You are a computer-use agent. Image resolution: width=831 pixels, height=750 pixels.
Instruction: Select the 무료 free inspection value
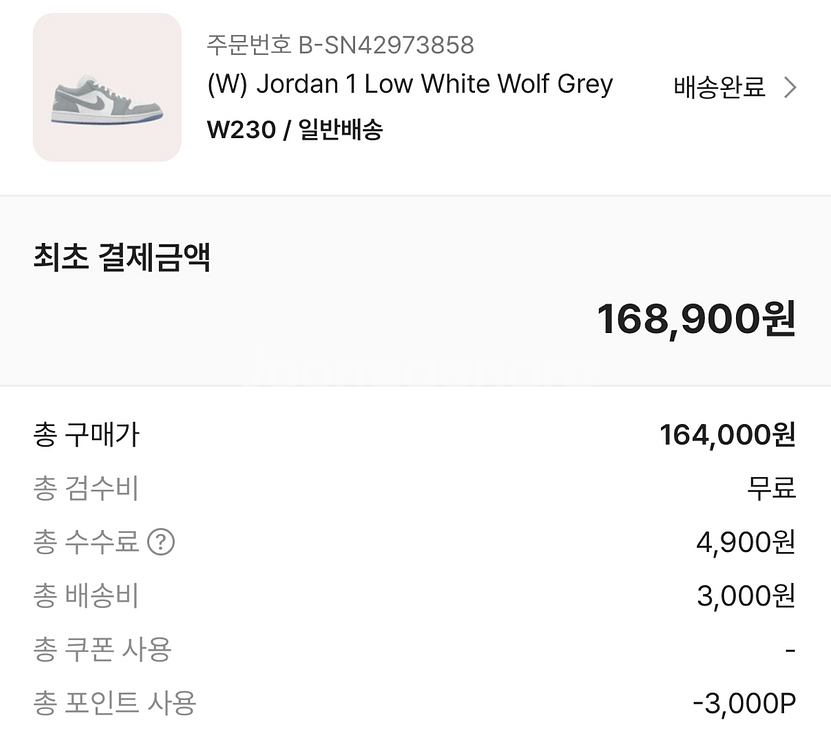pyautogui.click(x=772, y=488)
